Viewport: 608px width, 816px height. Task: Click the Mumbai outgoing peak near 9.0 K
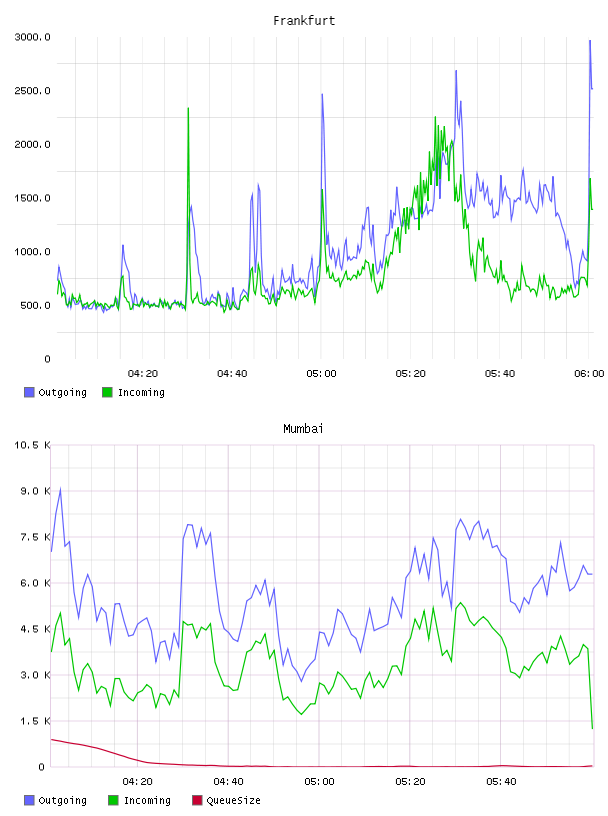[60, 489]
